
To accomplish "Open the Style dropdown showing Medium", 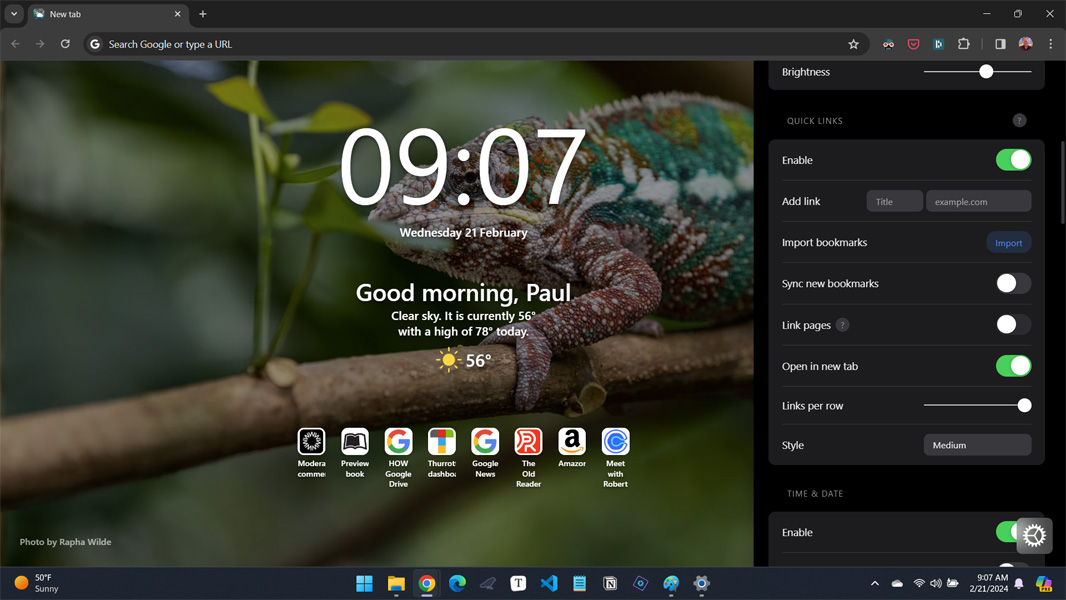I will [977, 445].
